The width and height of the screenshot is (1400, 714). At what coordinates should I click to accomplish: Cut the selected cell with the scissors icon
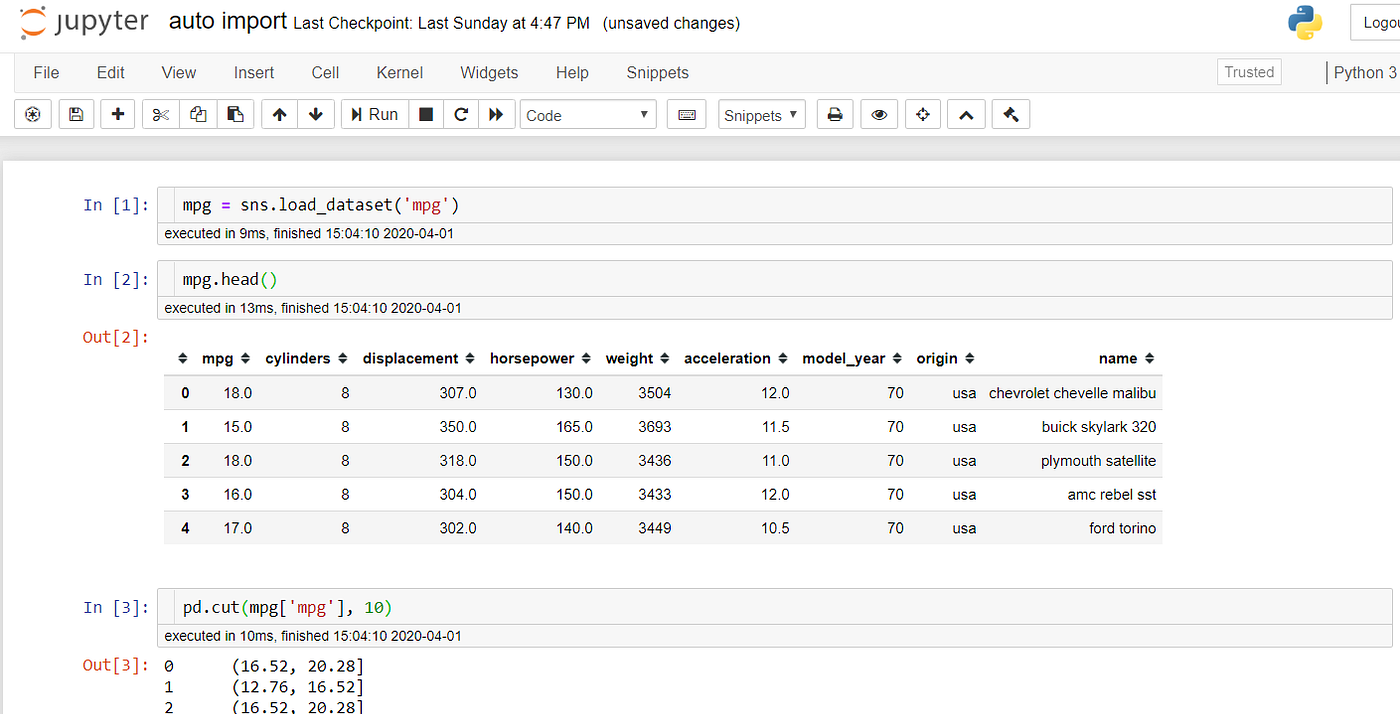click(x=160, y=114)
